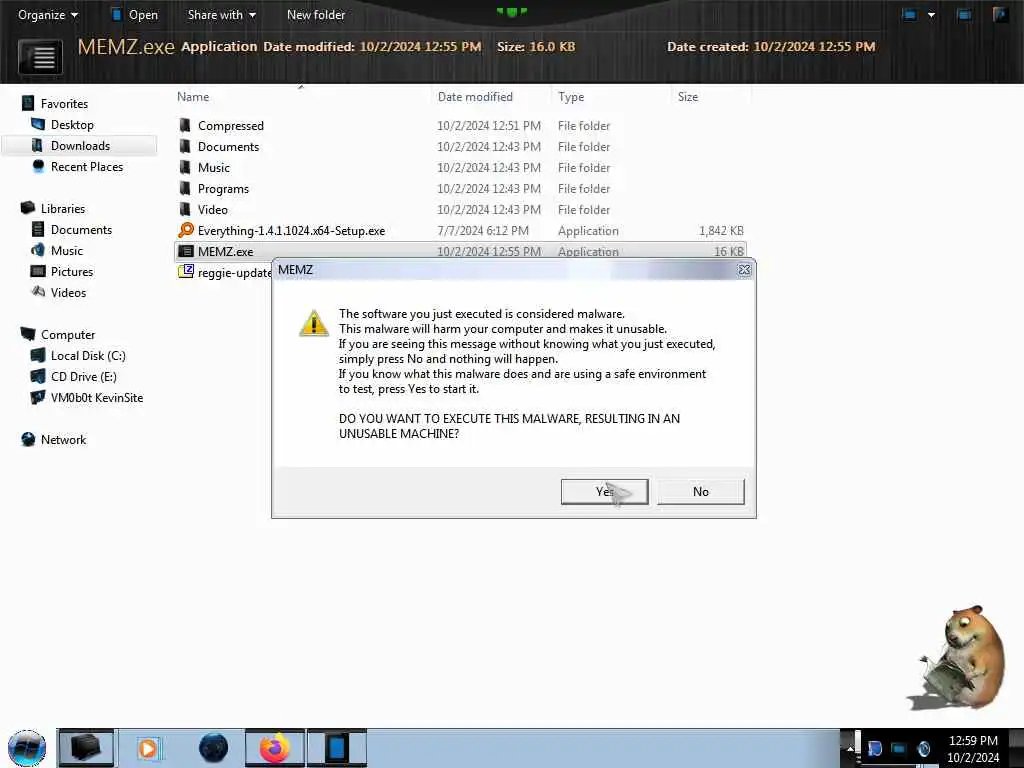This screenshot has width=1024, height=768.
Task: Click the Date modified value in details pane
Action: pos(421,46)
